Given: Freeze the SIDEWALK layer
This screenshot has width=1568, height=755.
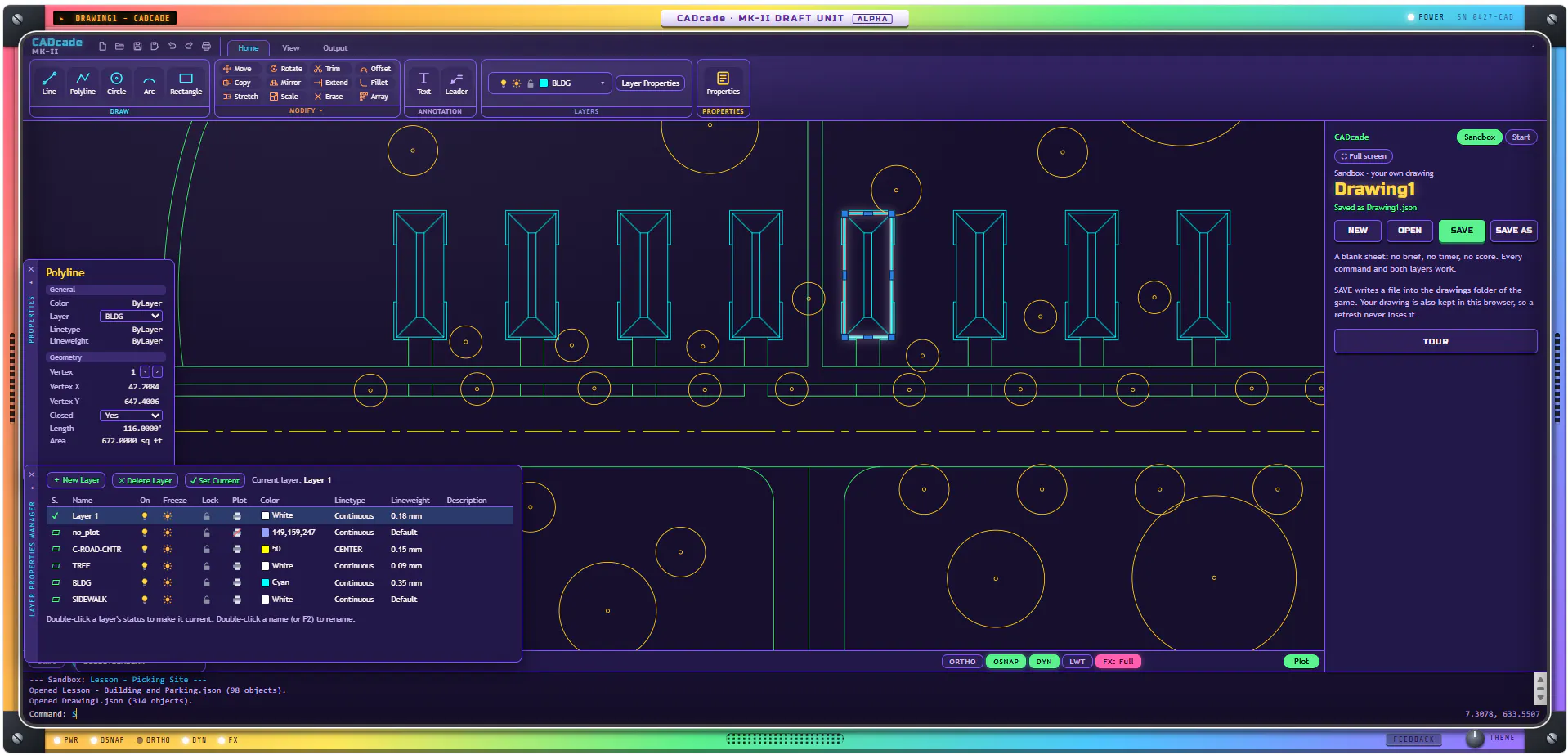Looking at the screenshot, I should coord(168,600).
